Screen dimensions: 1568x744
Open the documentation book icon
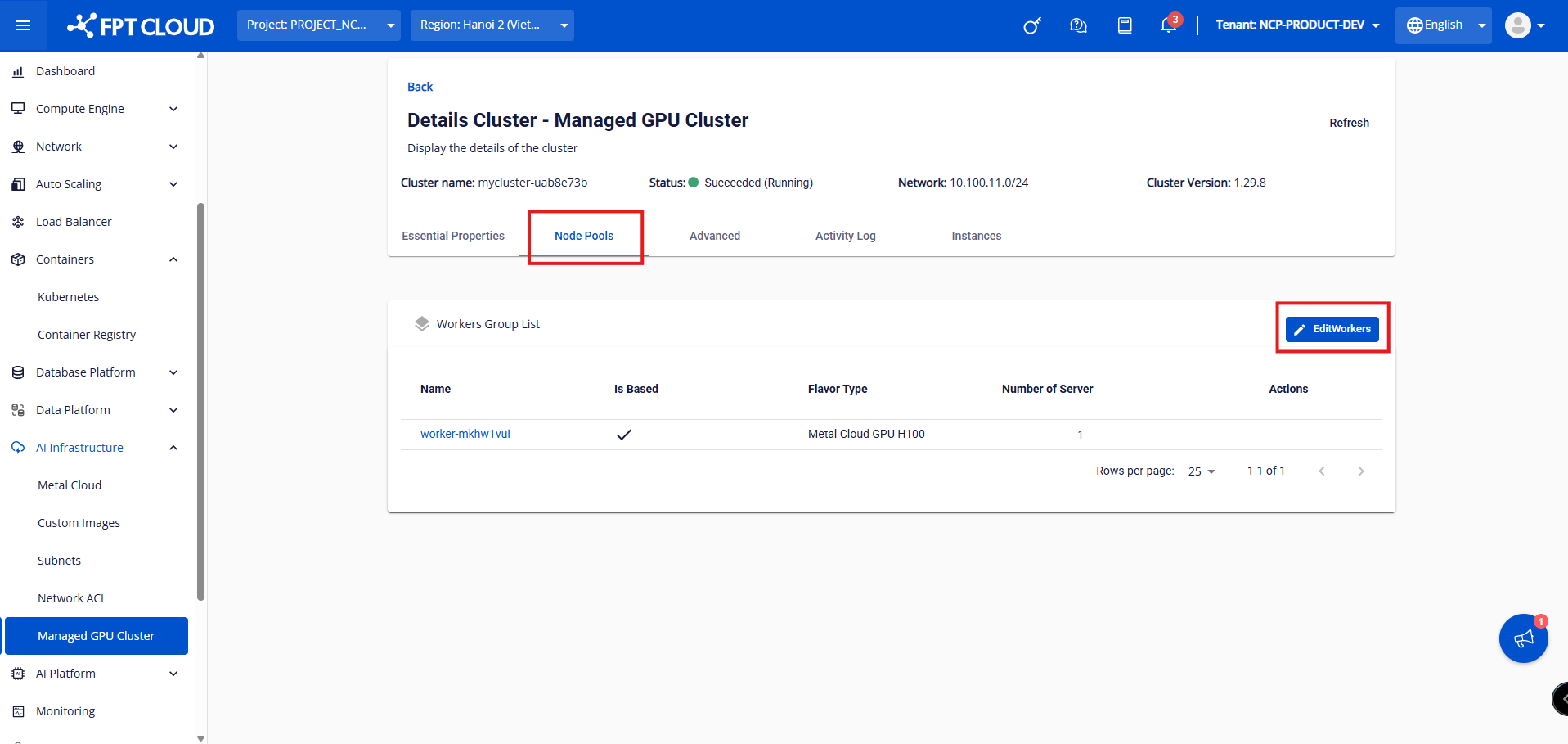click(1125, 25)
